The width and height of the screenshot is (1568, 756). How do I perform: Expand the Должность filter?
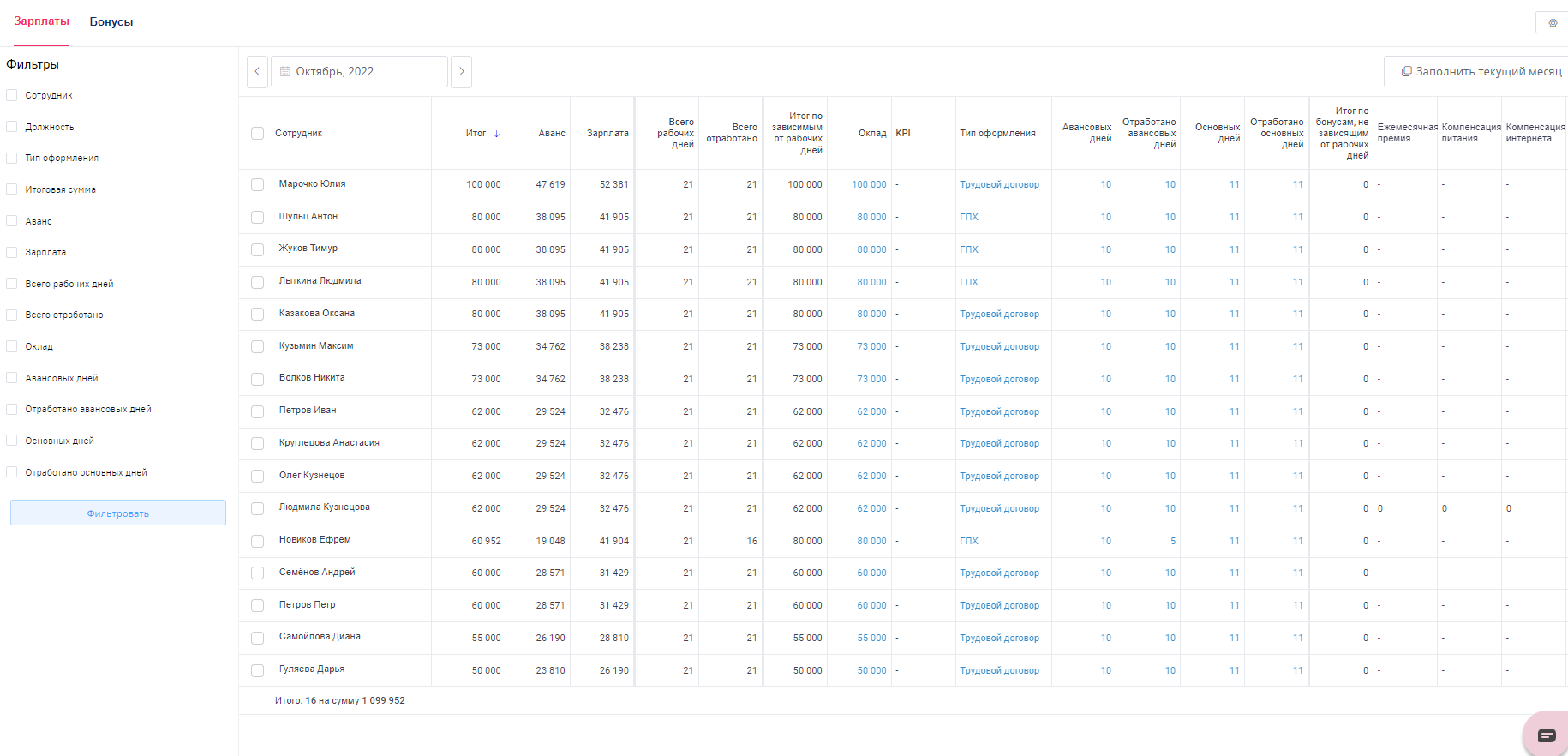(x=50, y=127)
